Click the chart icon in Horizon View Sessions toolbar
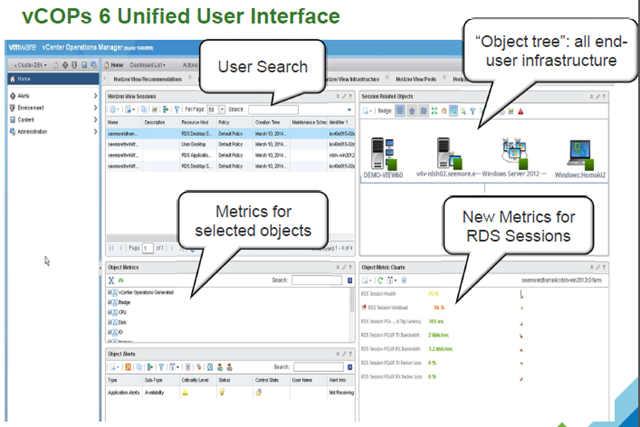 click(x=155, y=109)
